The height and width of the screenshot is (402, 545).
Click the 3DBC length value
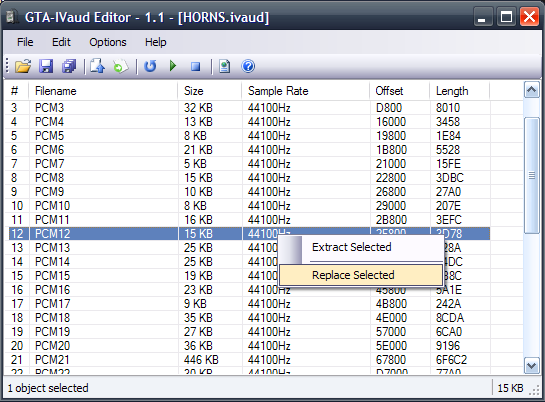click(x=450, y=178)
